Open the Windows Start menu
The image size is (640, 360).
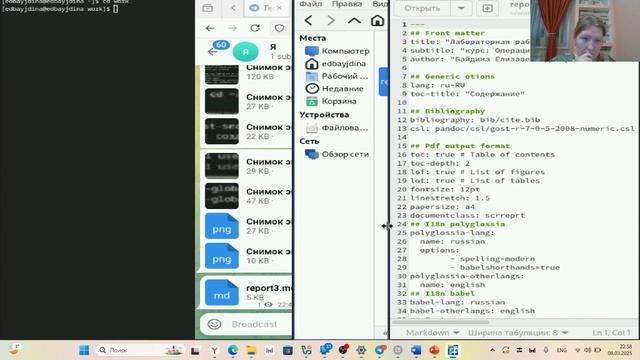[x=84, y=350]
